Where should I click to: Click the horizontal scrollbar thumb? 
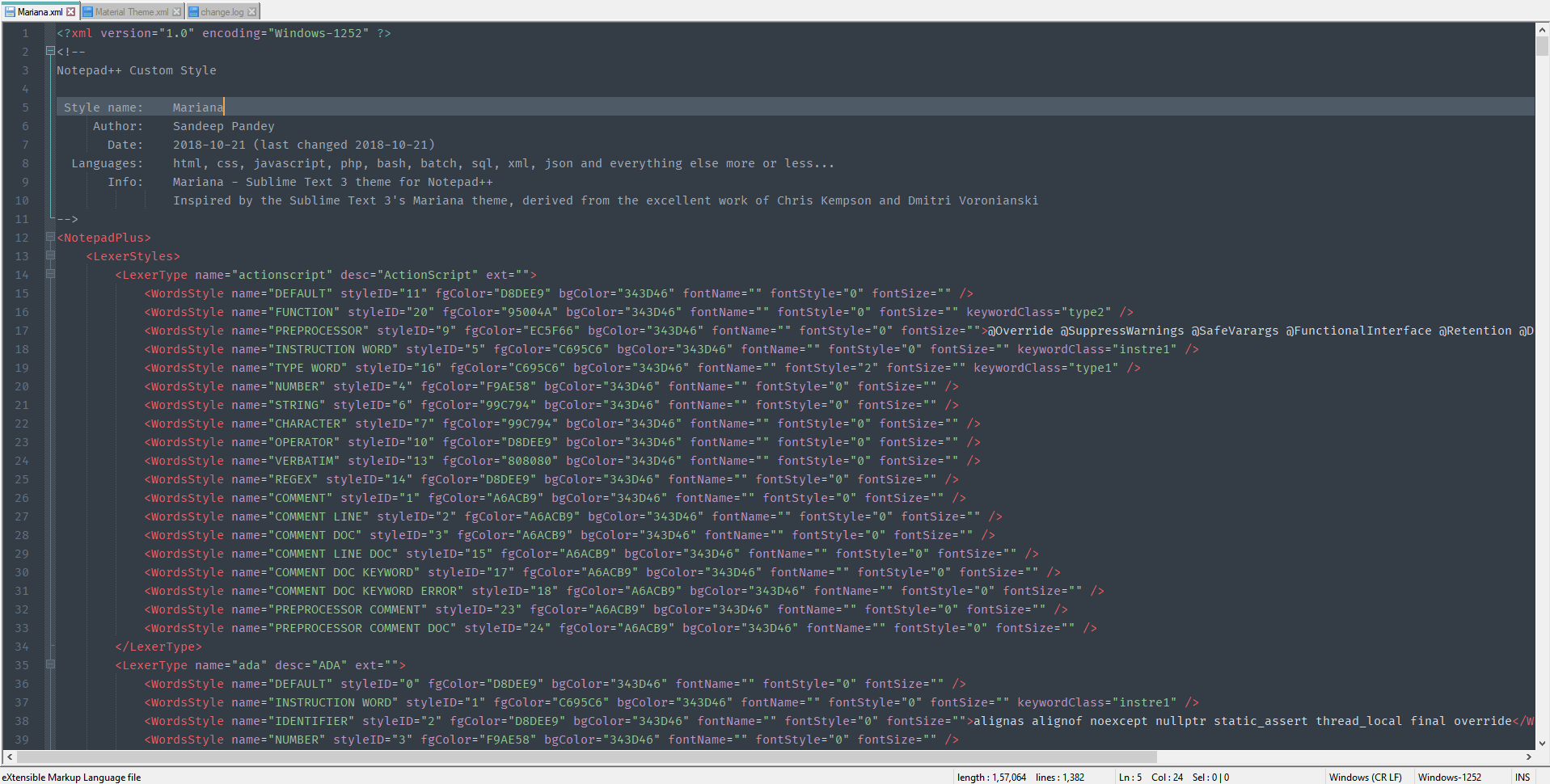[587, 757]
